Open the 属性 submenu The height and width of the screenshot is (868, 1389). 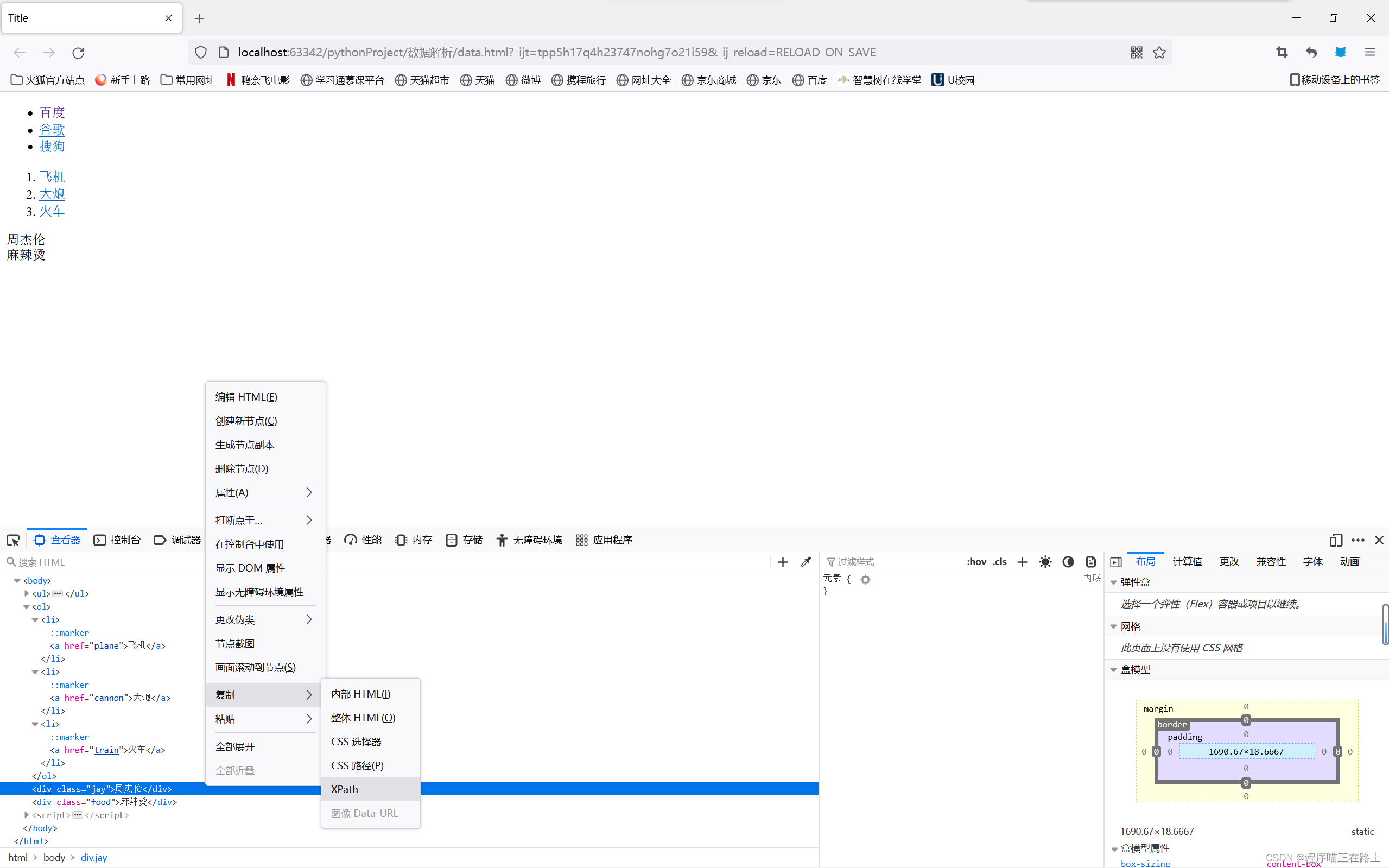265,492
